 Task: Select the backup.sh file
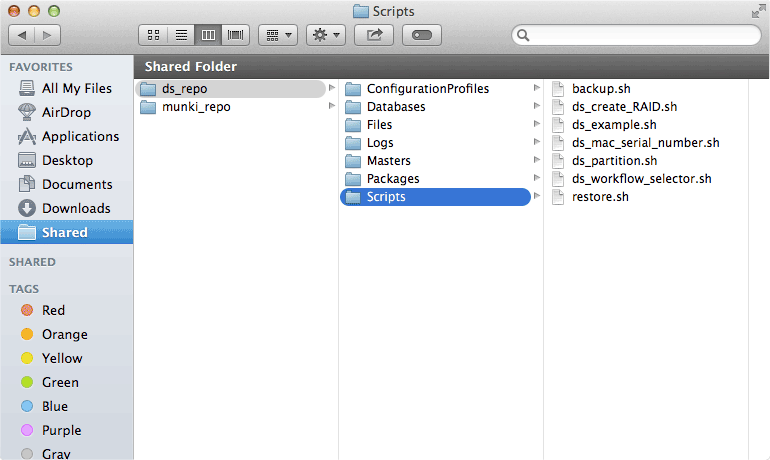(600, 89)
